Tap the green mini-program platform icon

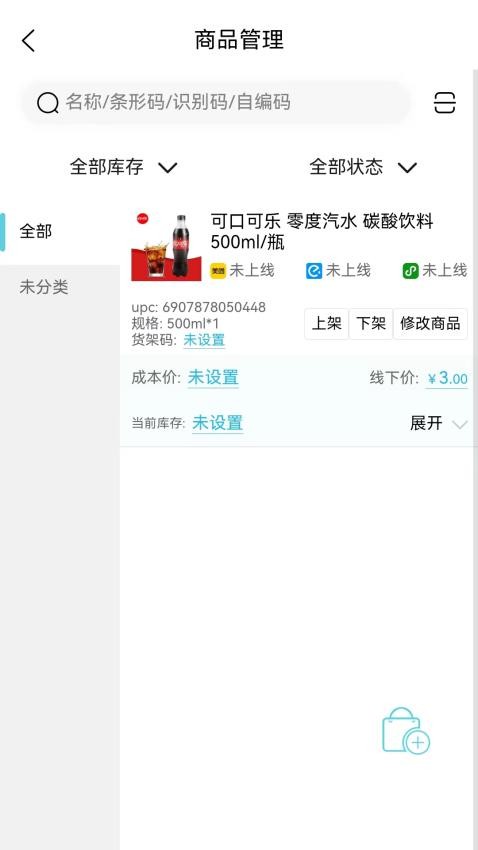[x=410, y=271]
